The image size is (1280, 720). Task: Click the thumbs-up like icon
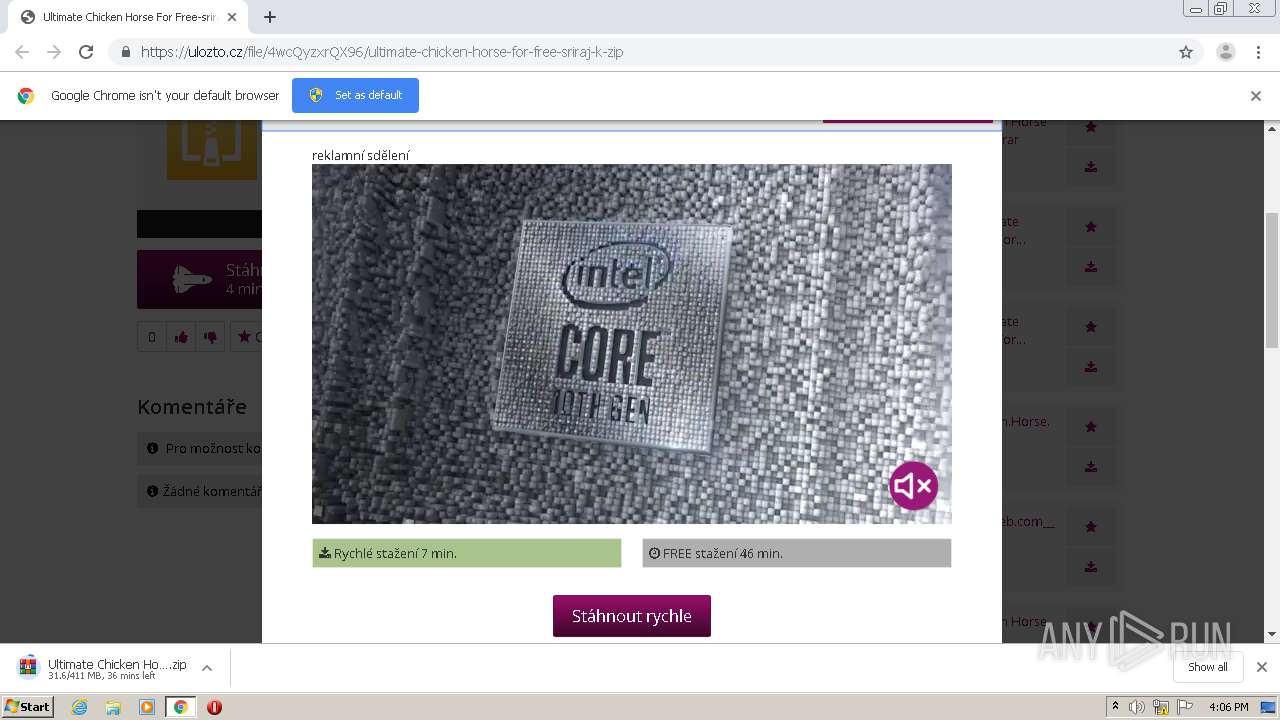click(181, 337)
